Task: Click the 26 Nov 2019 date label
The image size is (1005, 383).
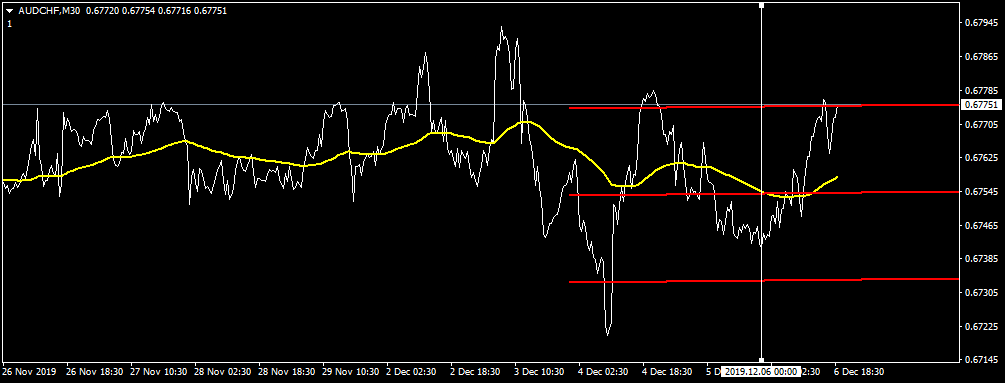Action: pos(29,371)
